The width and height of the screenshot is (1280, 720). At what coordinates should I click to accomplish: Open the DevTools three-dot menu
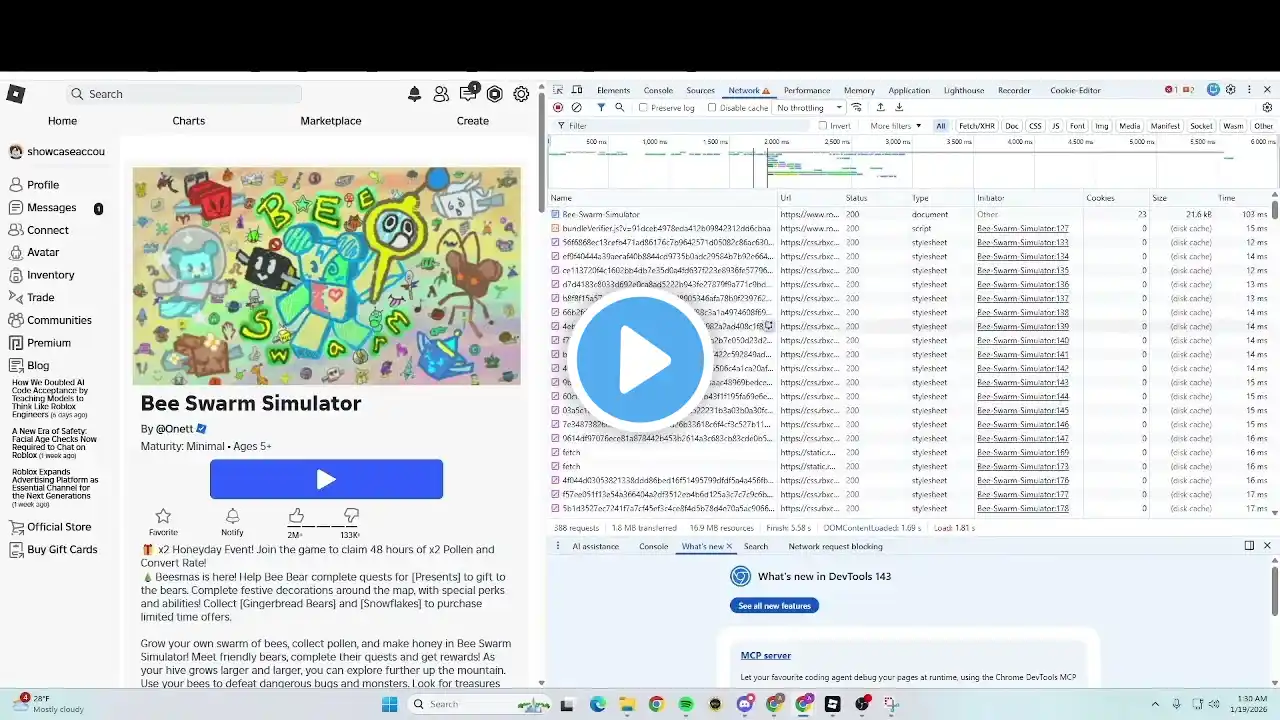tap(1249, 90)
